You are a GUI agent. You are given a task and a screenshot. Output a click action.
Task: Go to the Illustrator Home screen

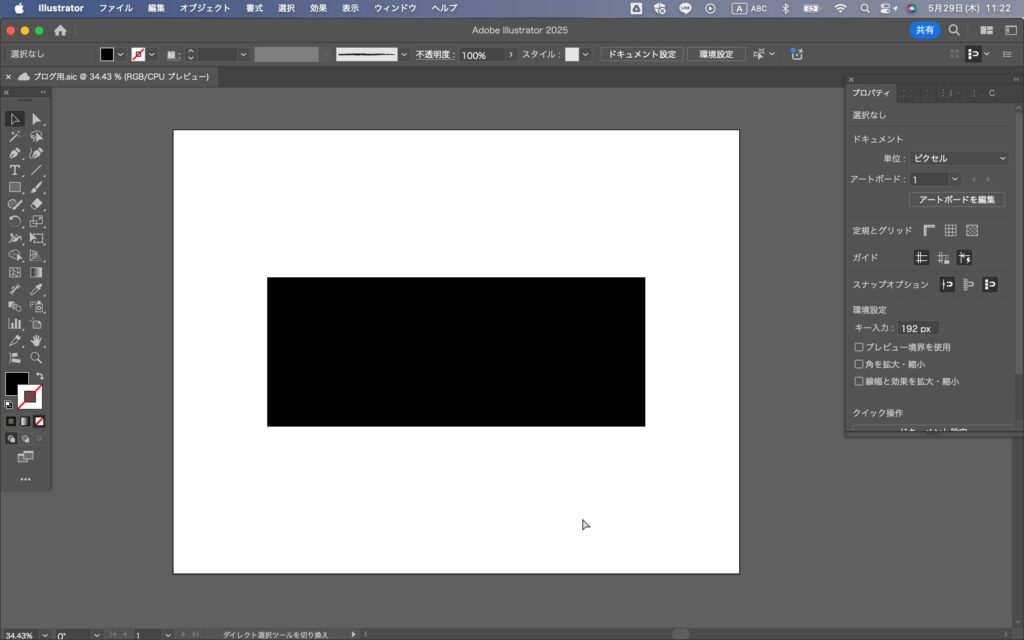(x=60, y=30)
